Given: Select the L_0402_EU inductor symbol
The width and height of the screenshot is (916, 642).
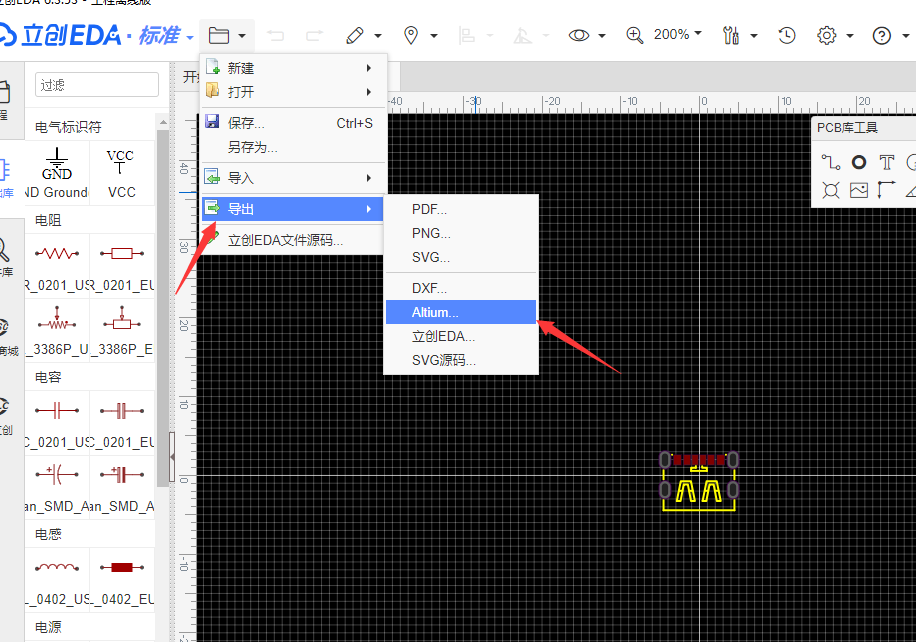Looking at the screenshot, I should pos(122,580).
